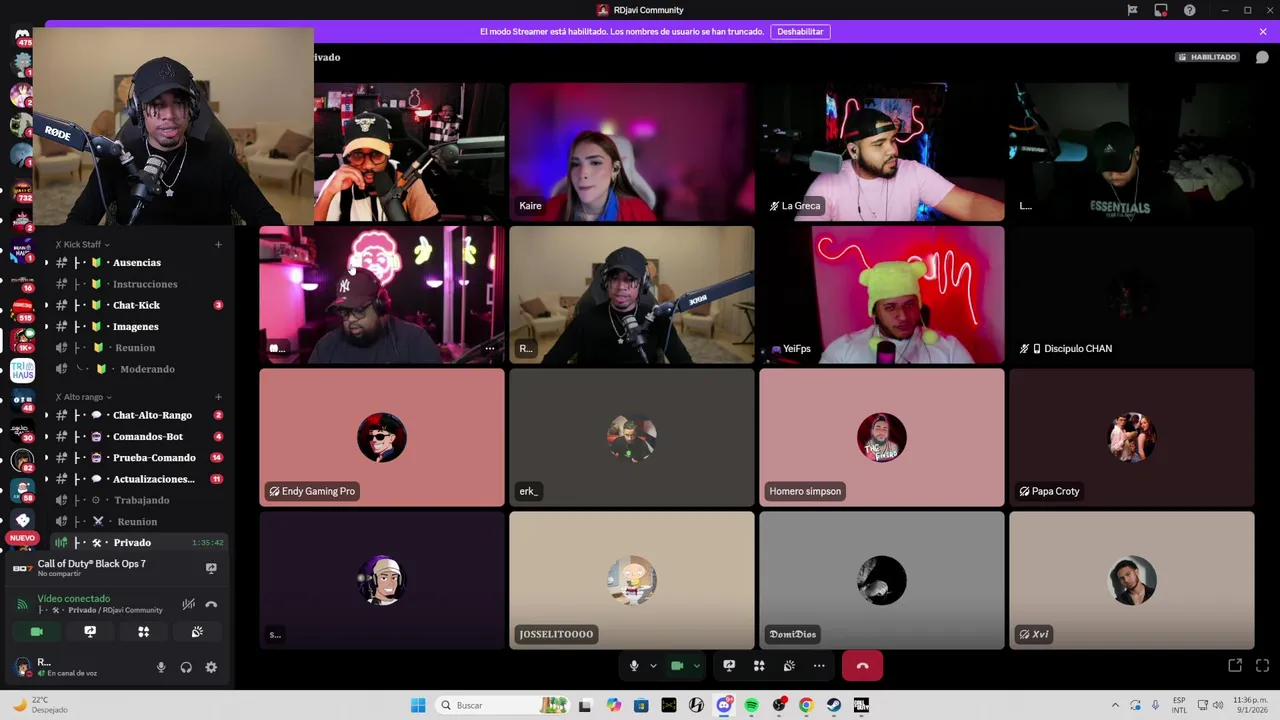1280x720 pixels.
Task: Open the Discord help question-mark icon
Action: [1189, 10]
